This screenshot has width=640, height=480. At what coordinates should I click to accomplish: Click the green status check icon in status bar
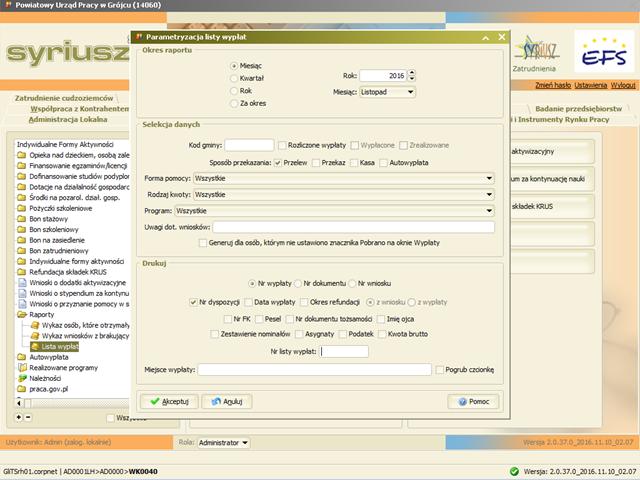tap(514, 471)
